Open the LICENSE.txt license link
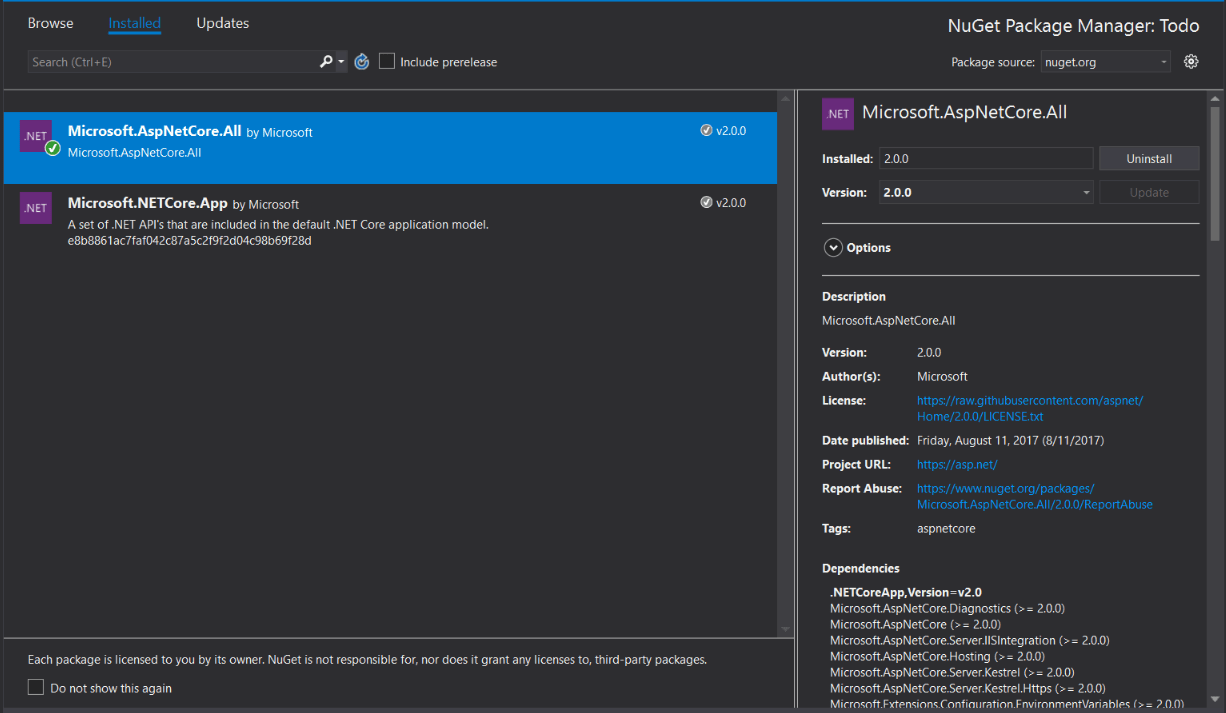The height and width of the screenshot is (713, 1226). coord(1030,408)
